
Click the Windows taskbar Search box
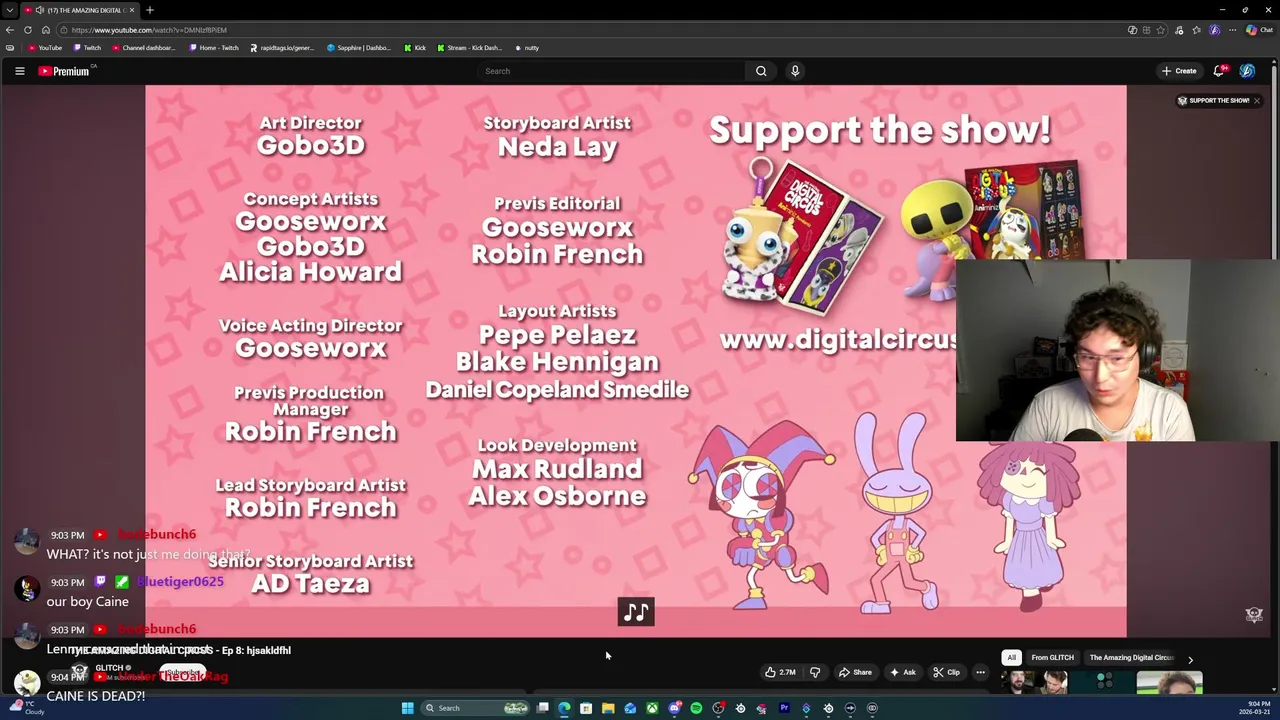[x=475, y=708]
